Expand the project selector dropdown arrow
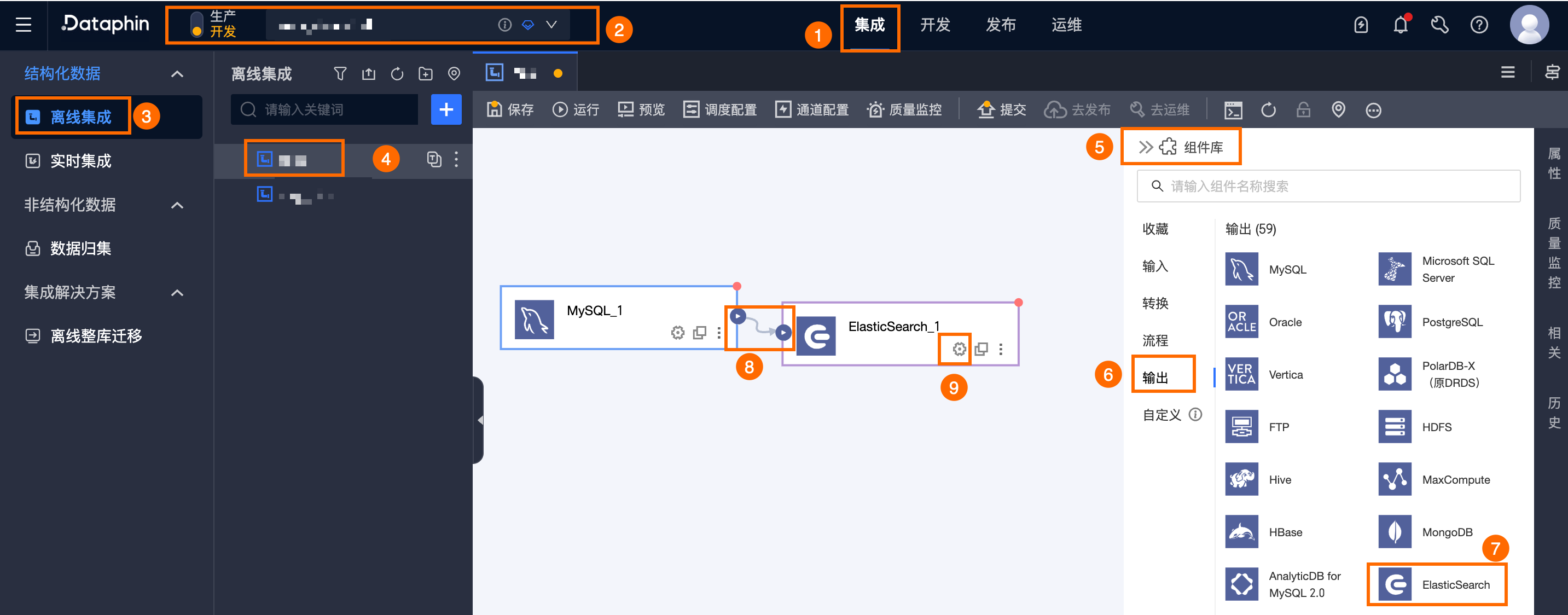 [551, 25]
